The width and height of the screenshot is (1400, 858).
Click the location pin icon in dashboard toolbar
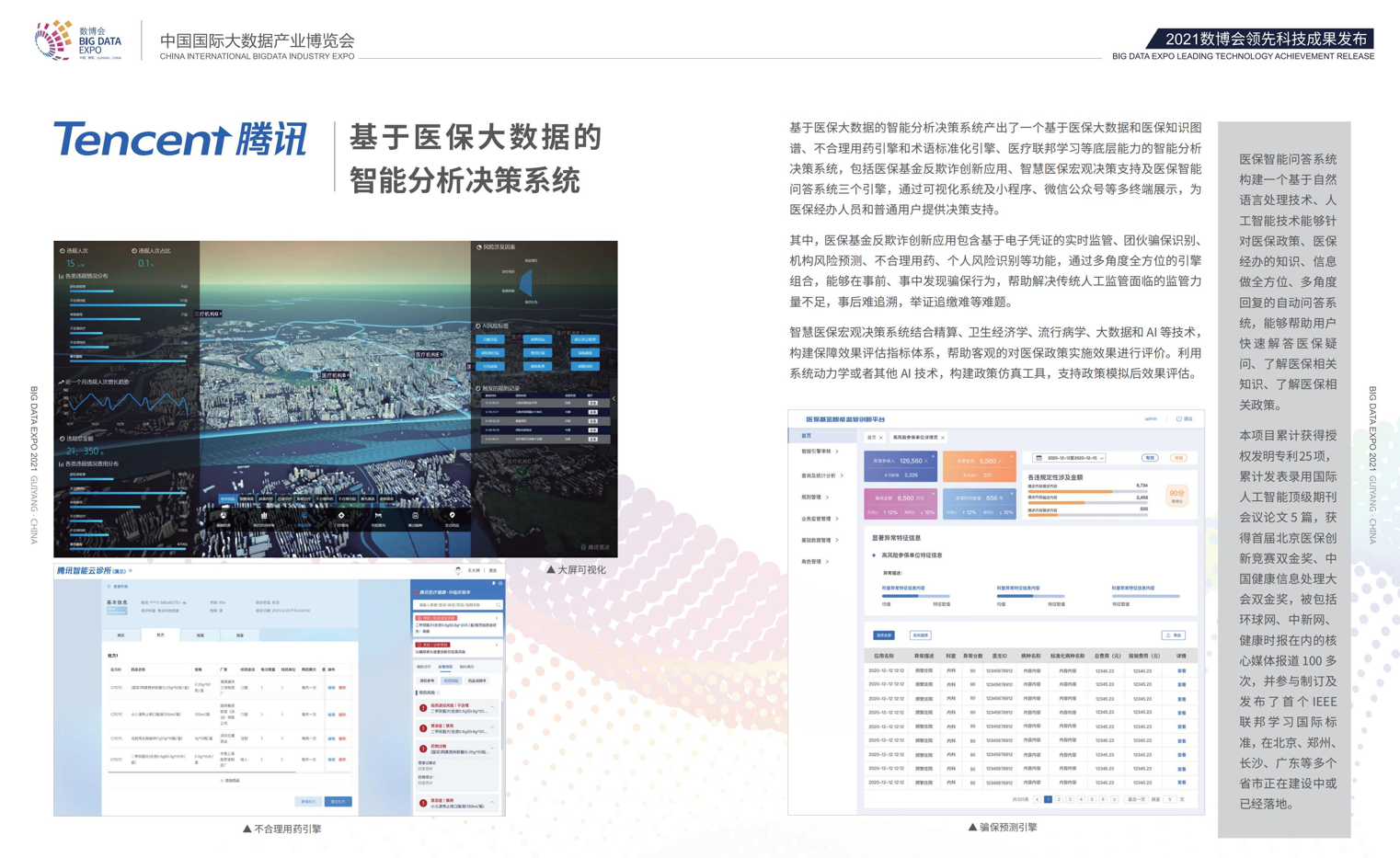point(452,516)
